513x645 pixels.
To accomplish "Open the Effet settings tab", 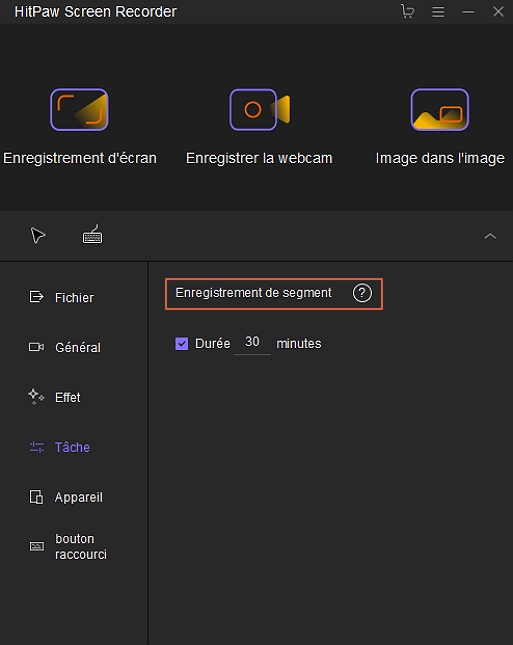I will [55, 397].
